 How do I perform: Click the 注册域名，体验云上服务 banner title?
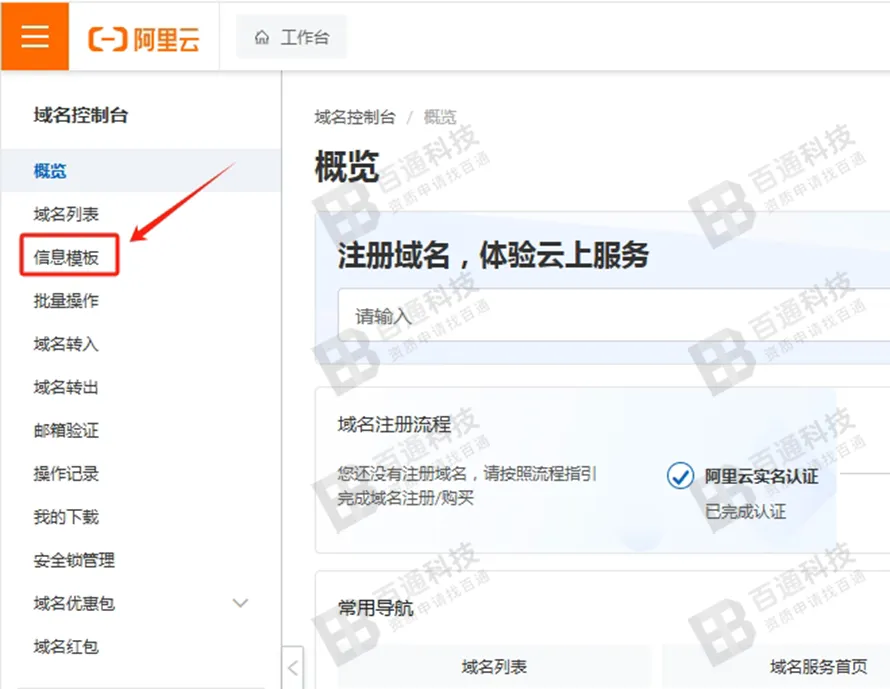[x=493, y=255]
